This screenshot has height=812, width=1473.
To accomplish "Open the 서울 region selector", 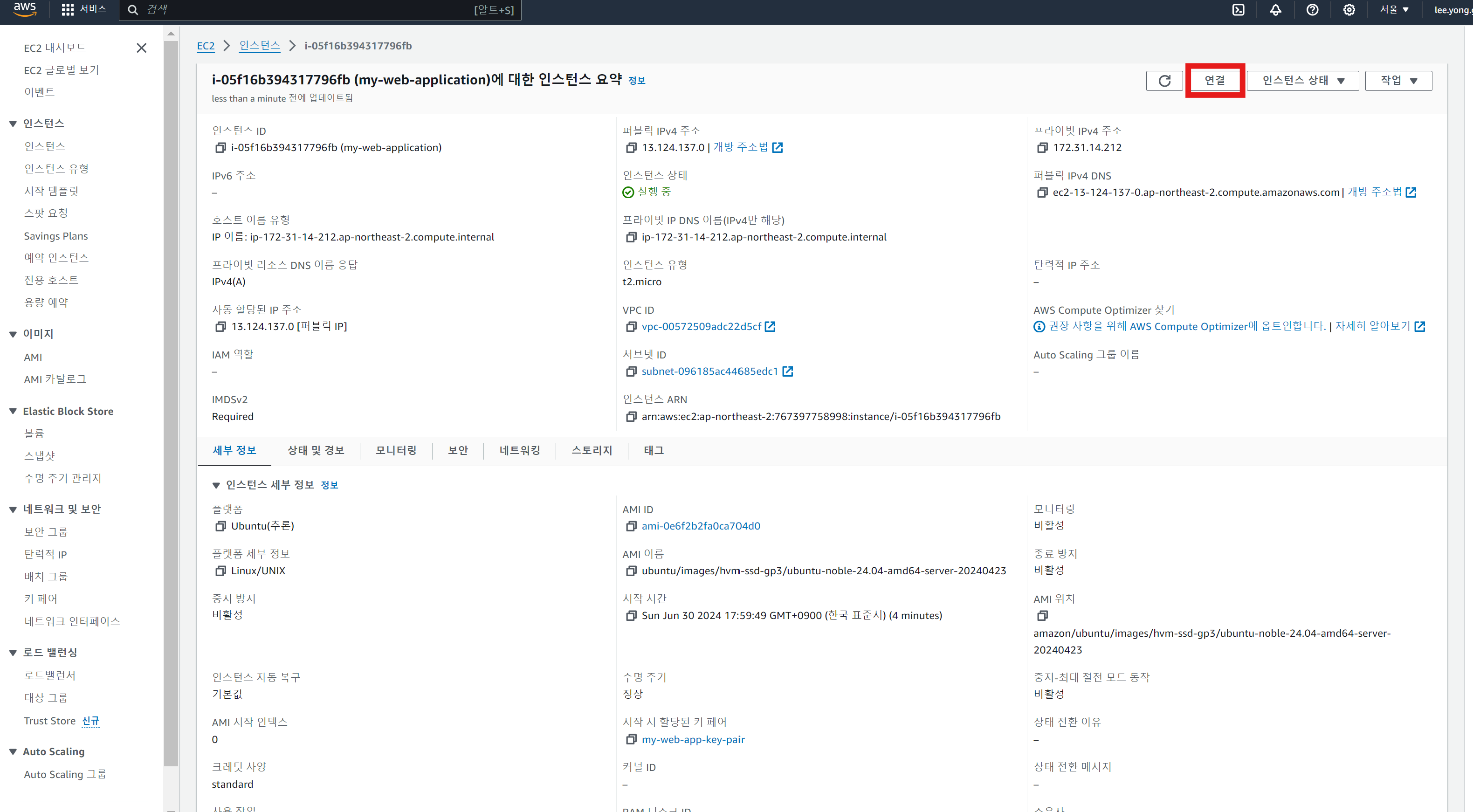I will click(1394, 10).
